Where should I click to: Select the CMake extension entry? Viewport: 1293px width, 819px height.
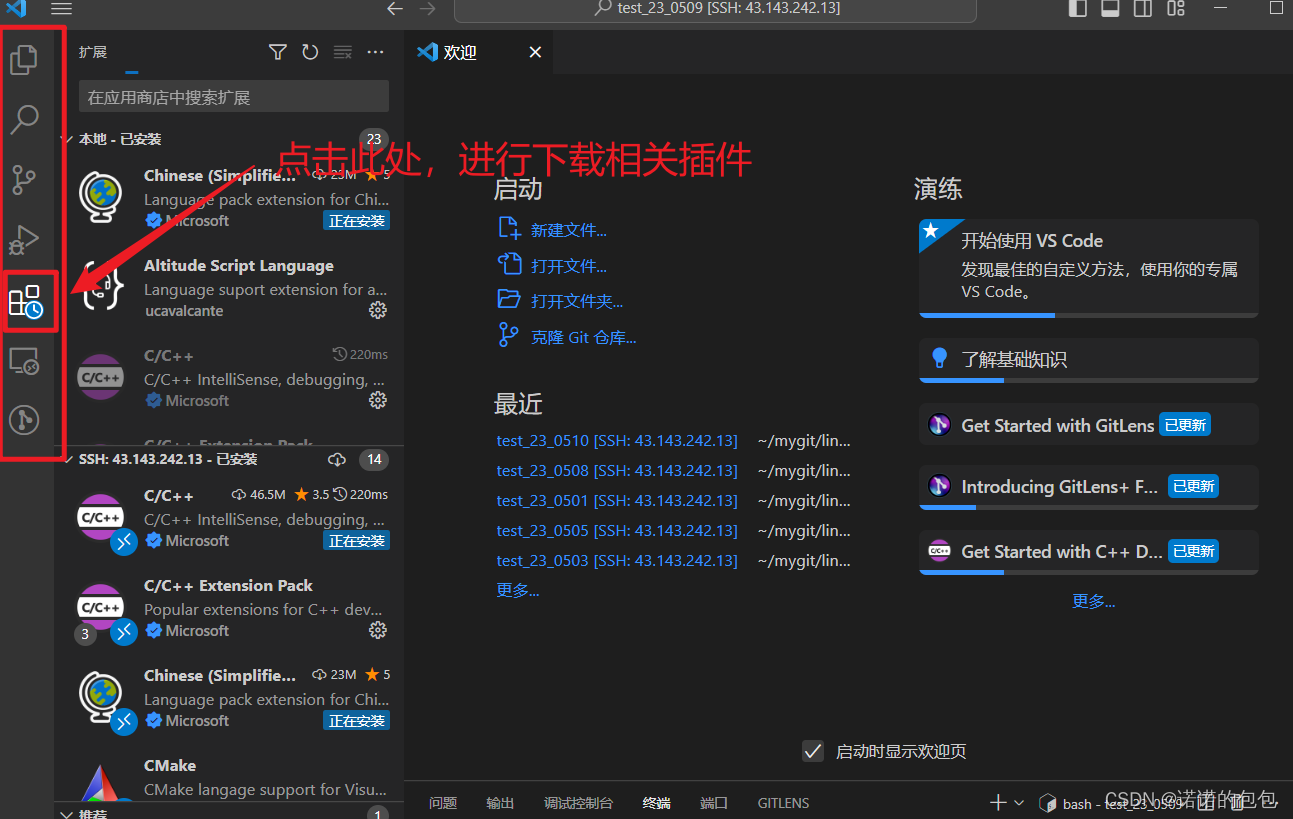[230, 778]
